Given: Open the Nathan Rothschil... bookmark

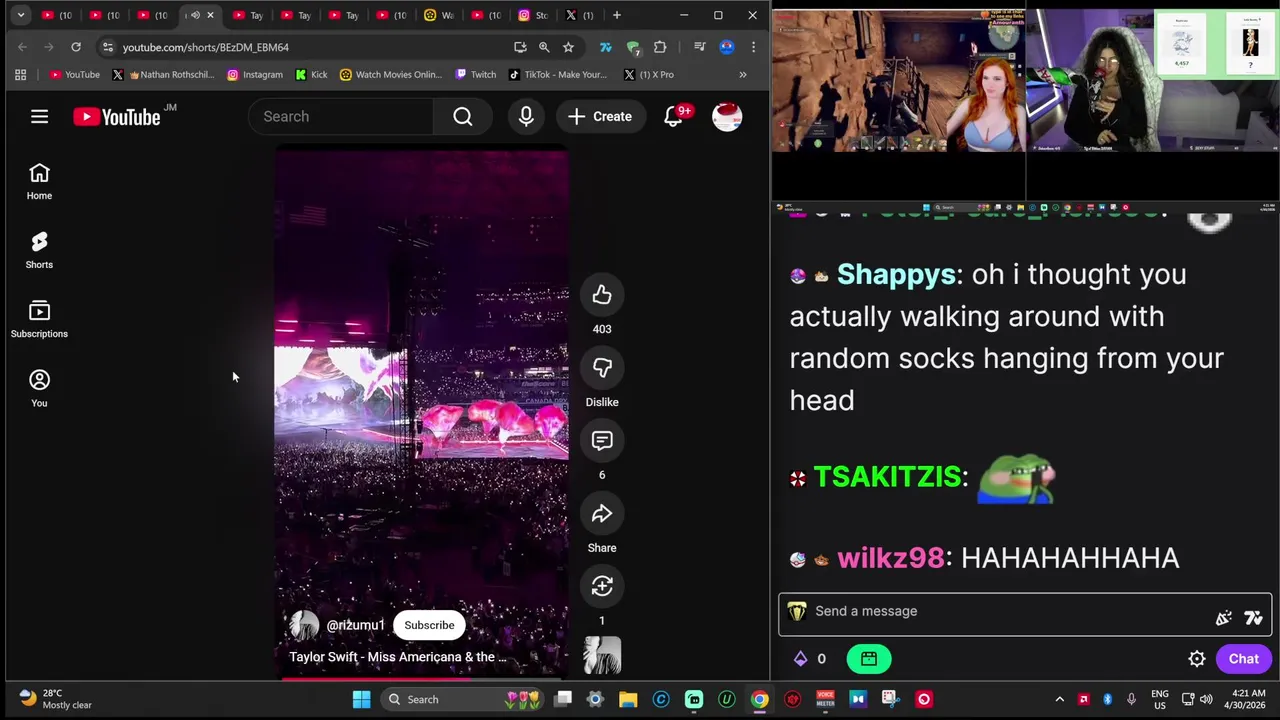Looking at the screenshot, I should 163,75.
